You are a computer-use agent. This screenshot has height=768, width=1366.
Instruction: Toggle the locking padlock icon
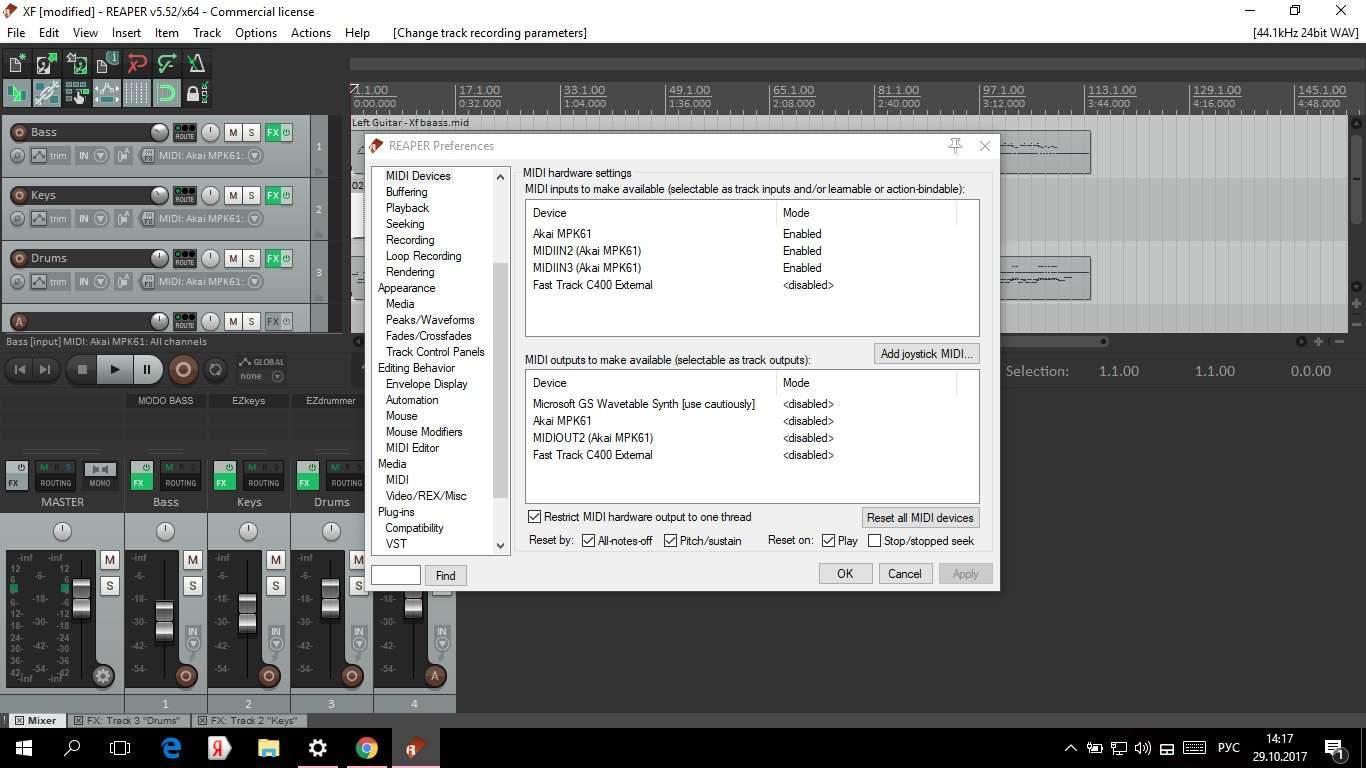tap(193, 94)
